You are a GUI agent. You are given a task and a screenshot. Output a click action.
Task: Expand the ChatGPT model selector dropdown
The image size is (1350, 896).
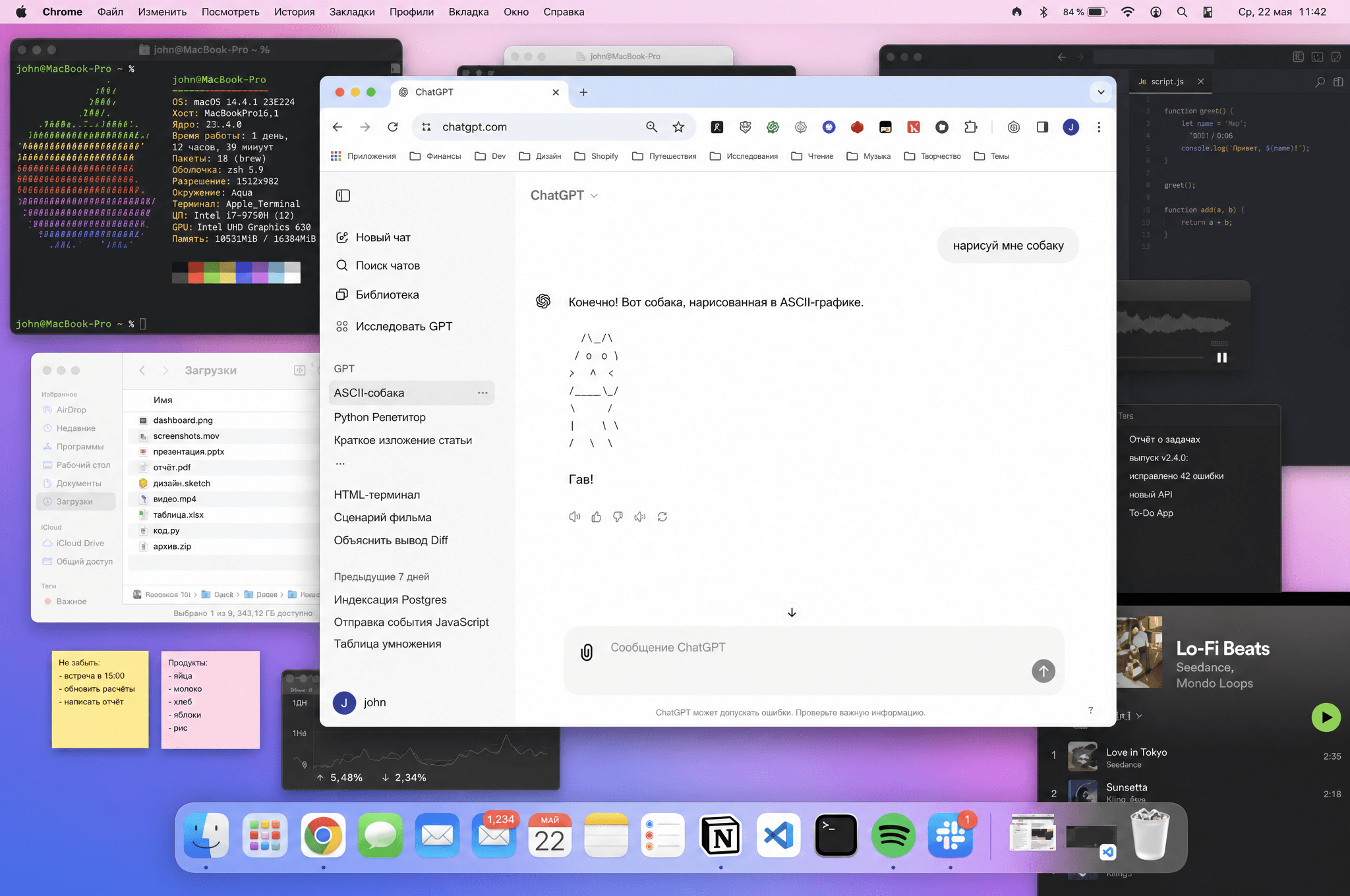(564, 196)
